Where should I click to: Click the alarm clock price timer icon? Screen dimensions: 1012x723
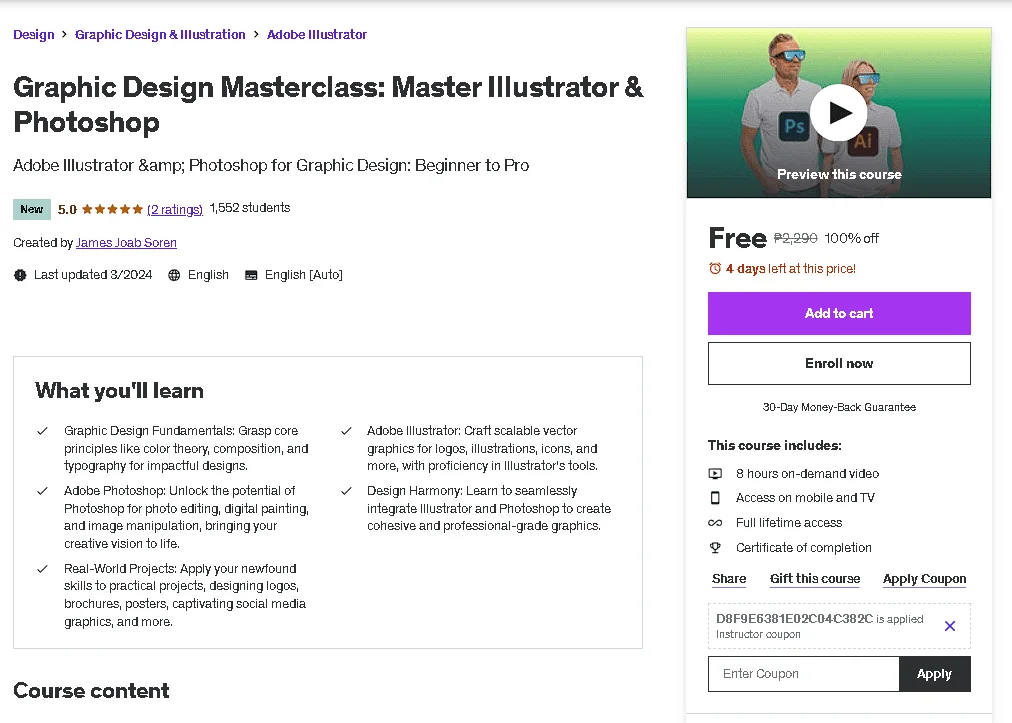[x=714, y=269]
